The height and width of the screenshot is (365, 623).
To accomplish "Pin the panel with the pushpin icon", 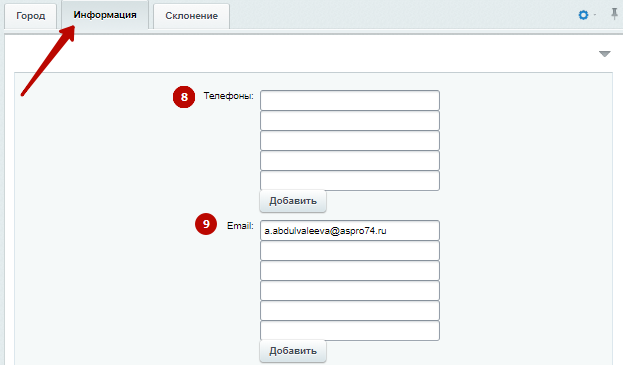I will (x=614, y=14).
